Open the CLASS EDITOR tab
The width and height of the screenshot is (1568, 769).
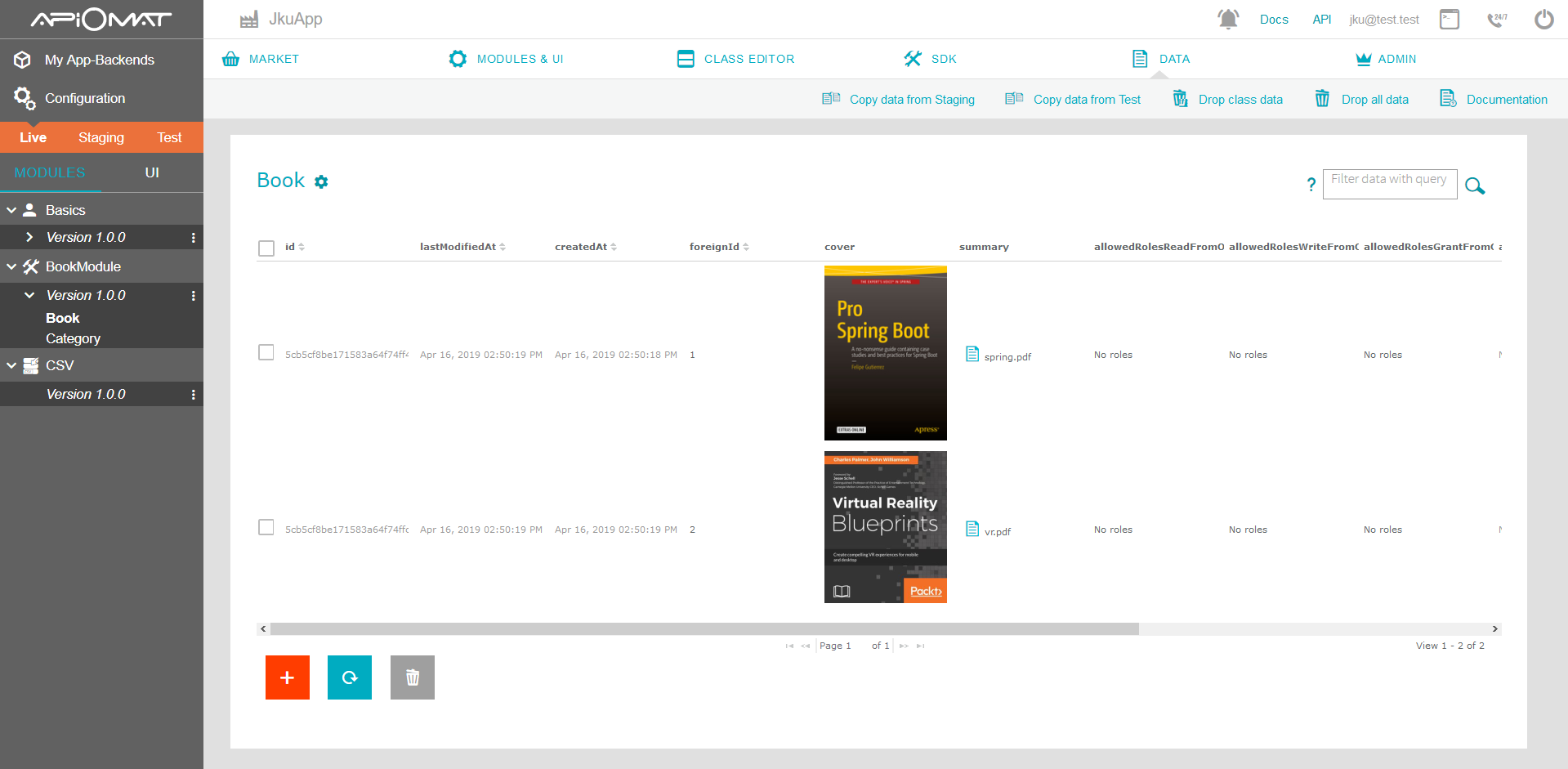click(735, 59)
